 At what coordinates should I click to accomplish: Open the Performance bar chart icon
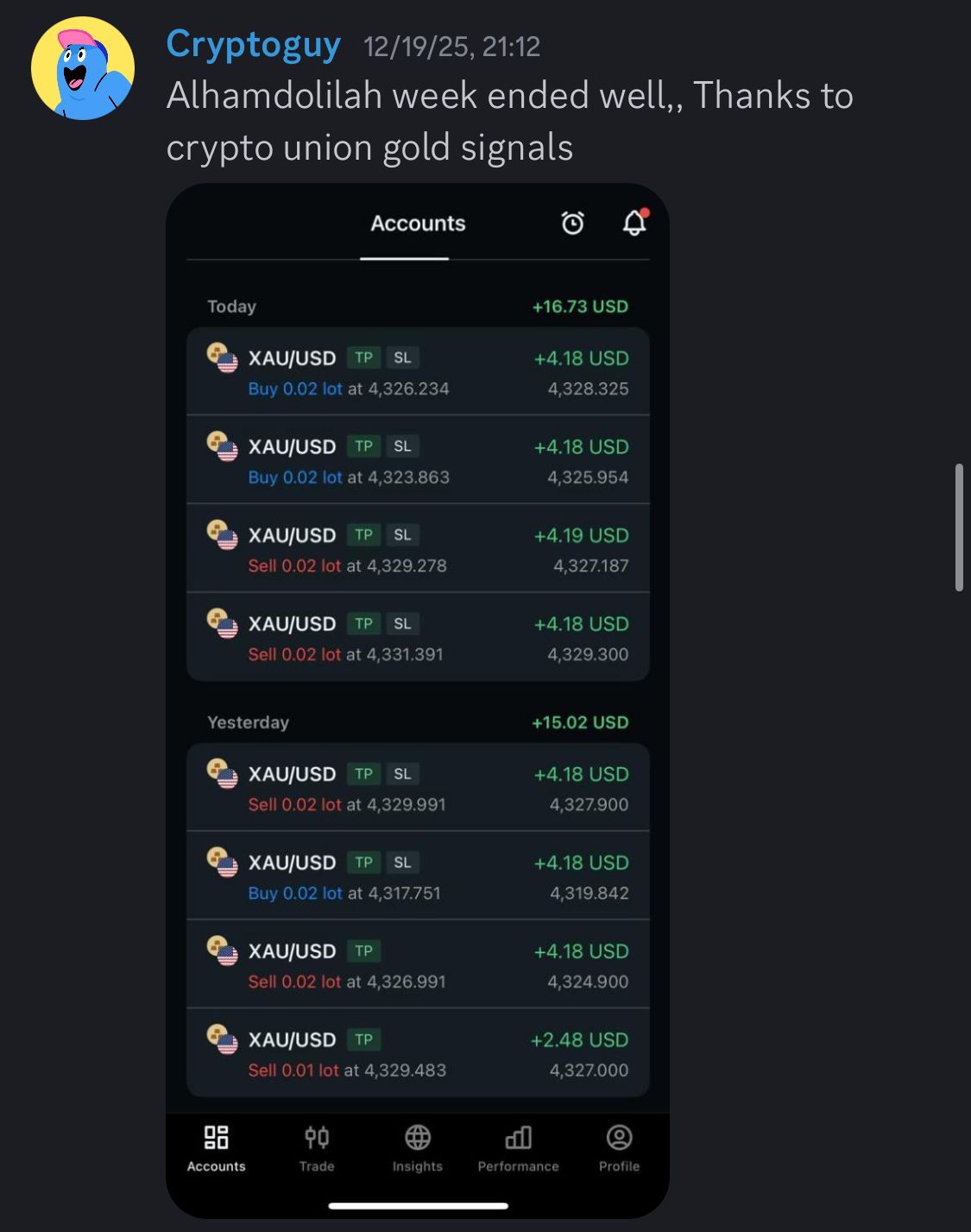click(x=518, y=1138)
